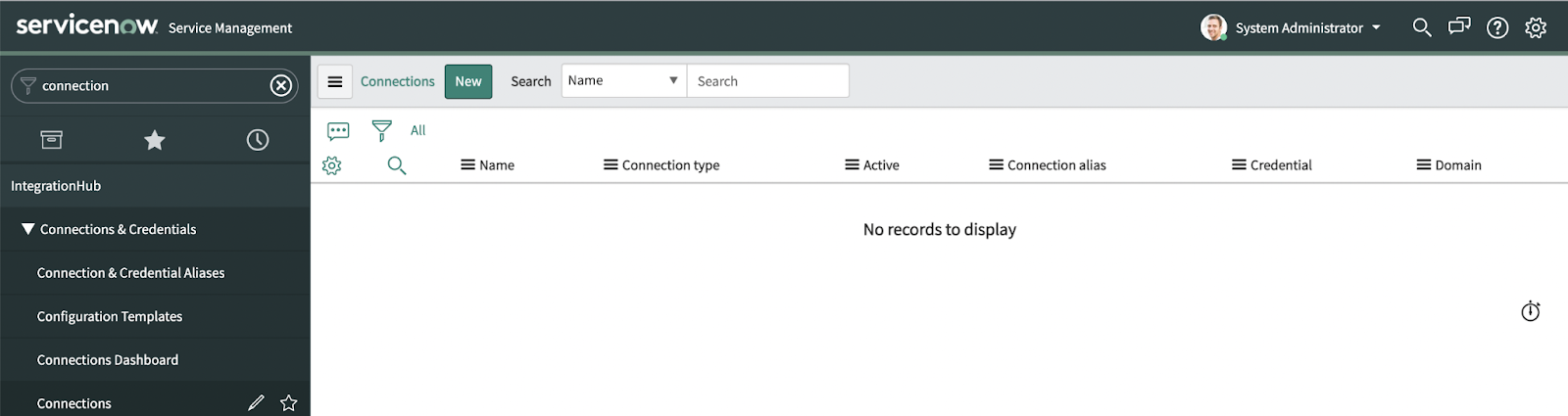
Task: Focus the navigator filter field
Action: 154,86
